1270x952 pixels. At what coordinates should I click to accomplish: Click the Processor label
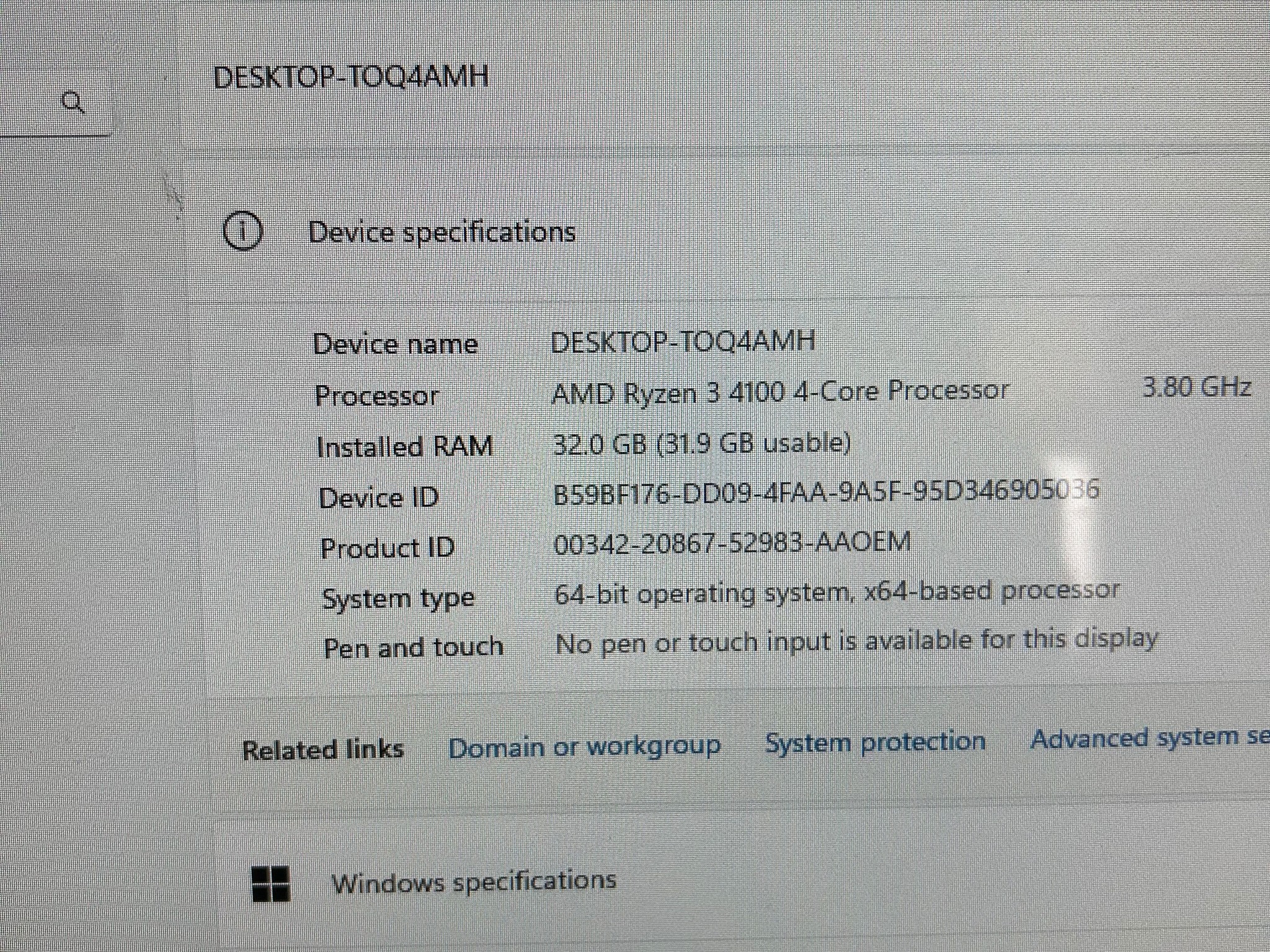(x=377, y=396)
